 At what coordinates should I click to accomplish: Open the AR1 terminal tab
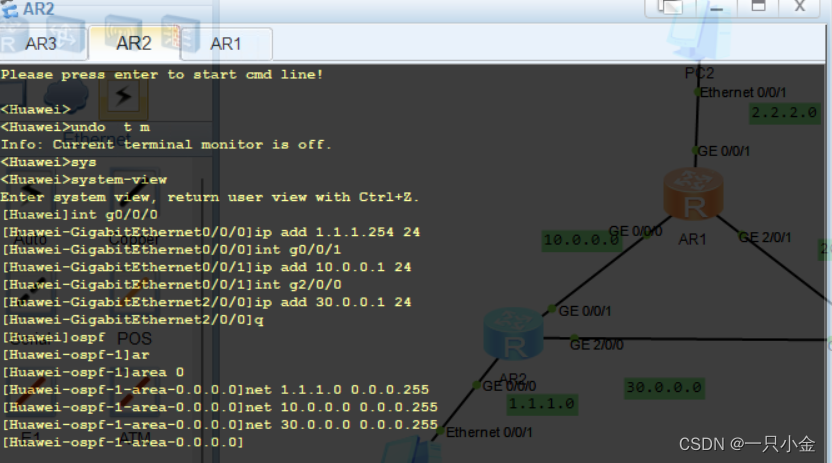pos(226,43)
